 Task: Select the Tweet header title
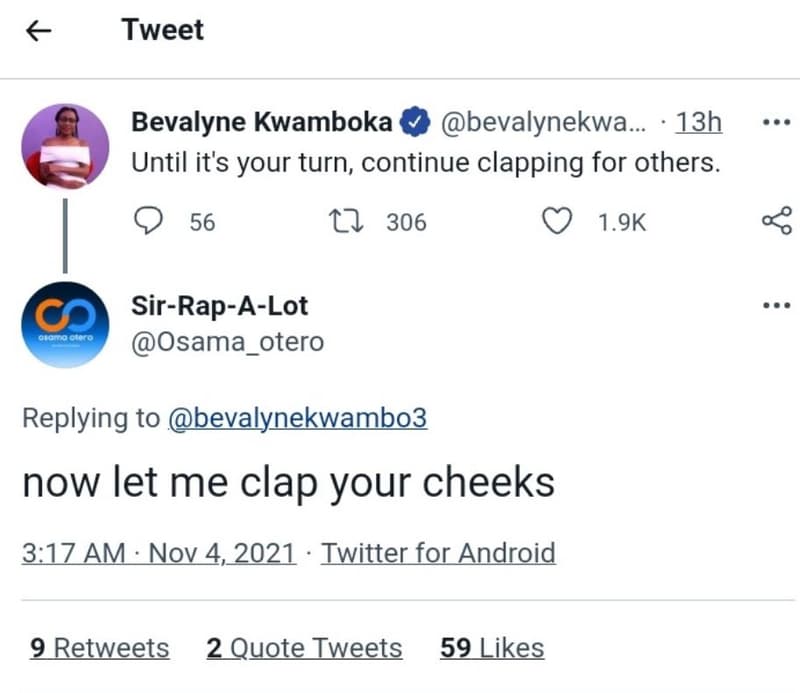[x=162, y=30]
